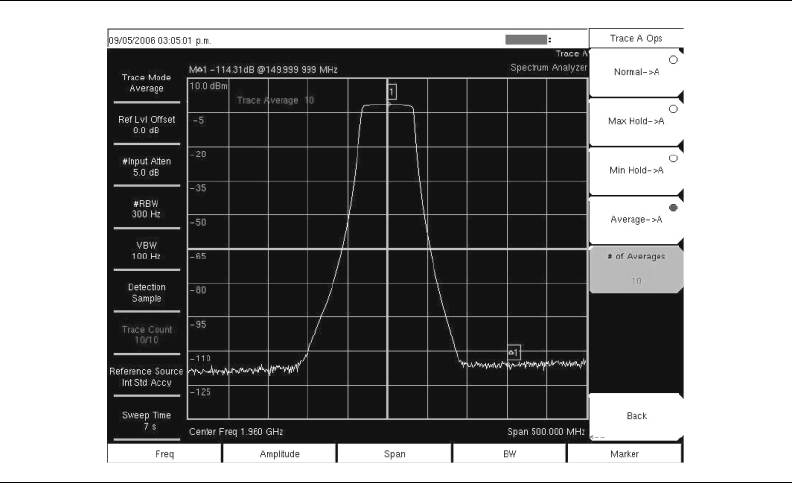
Task: Click the -5 graticule label
Action: pos(199,120)
